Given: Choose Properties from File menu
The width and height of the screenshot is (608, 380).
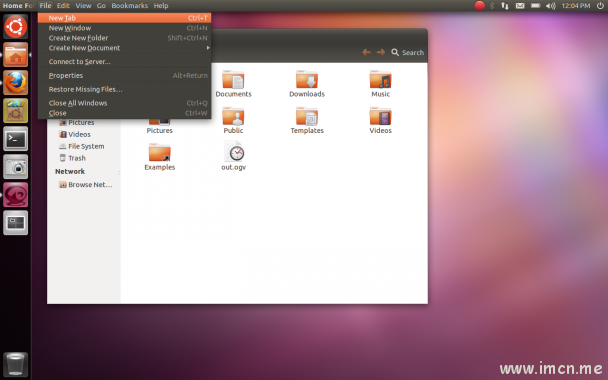Looking at the screenshot, I should click(x=124, y=76).
